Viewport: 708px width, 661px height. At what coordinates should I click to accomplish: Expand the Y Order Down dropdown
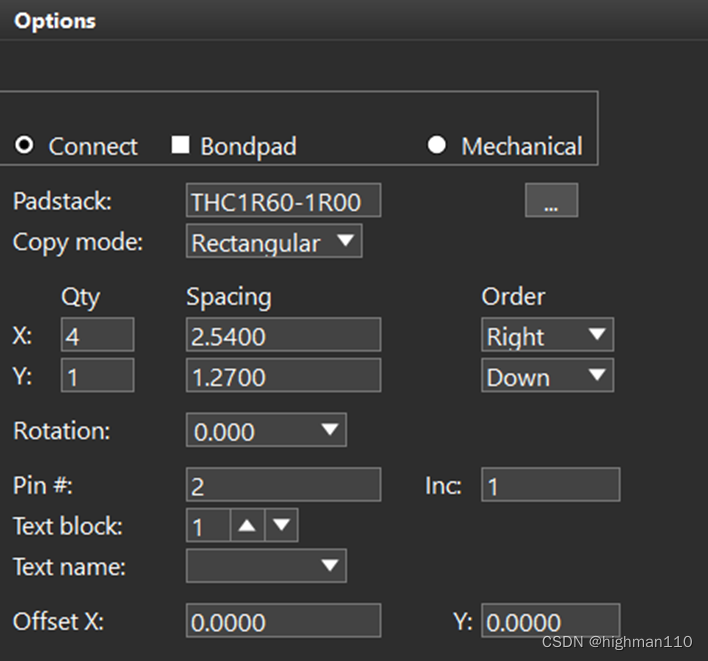click(546, 376)
